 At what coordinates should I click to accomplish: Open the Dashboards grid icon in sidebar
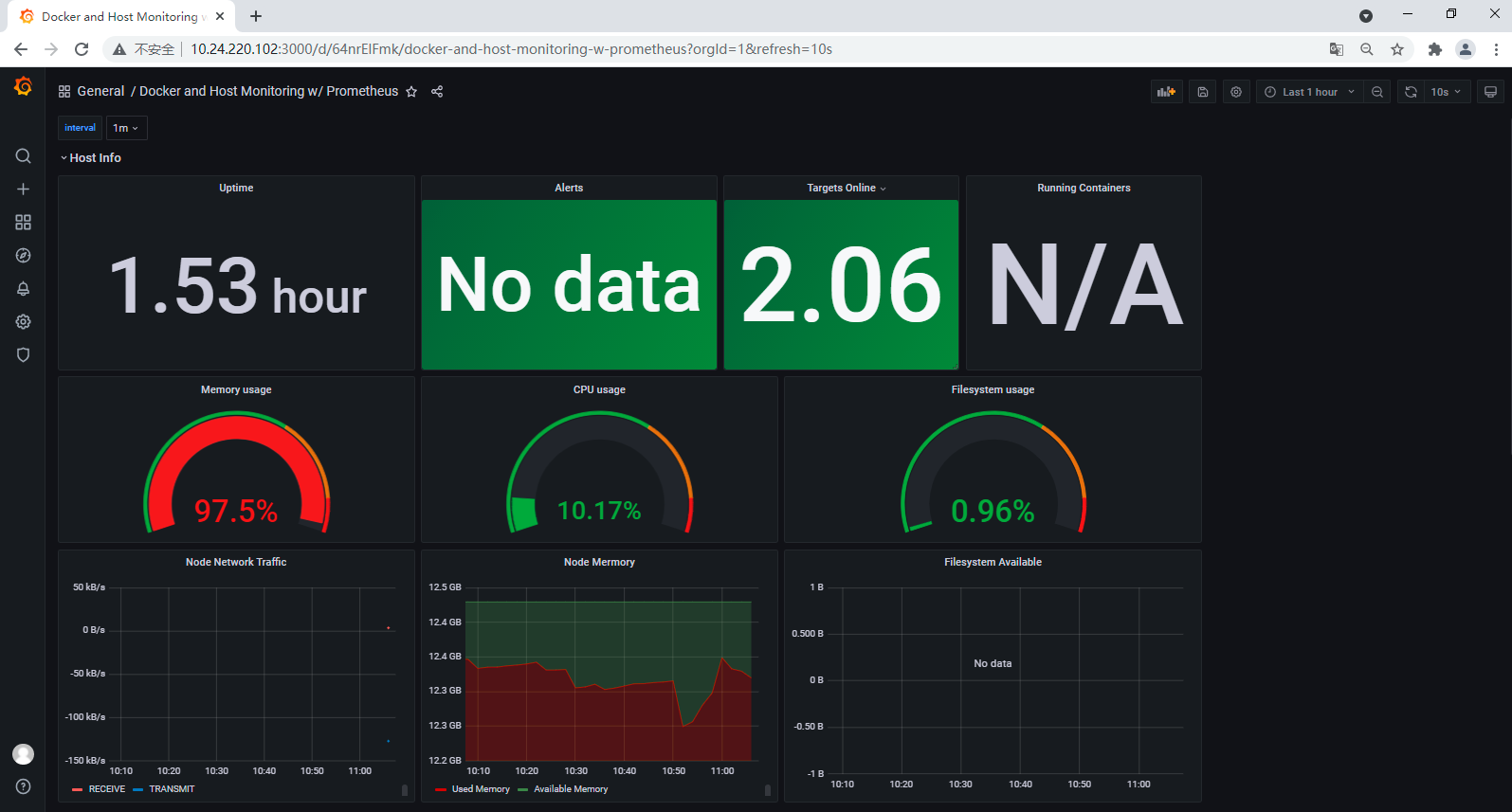[23, 223]
